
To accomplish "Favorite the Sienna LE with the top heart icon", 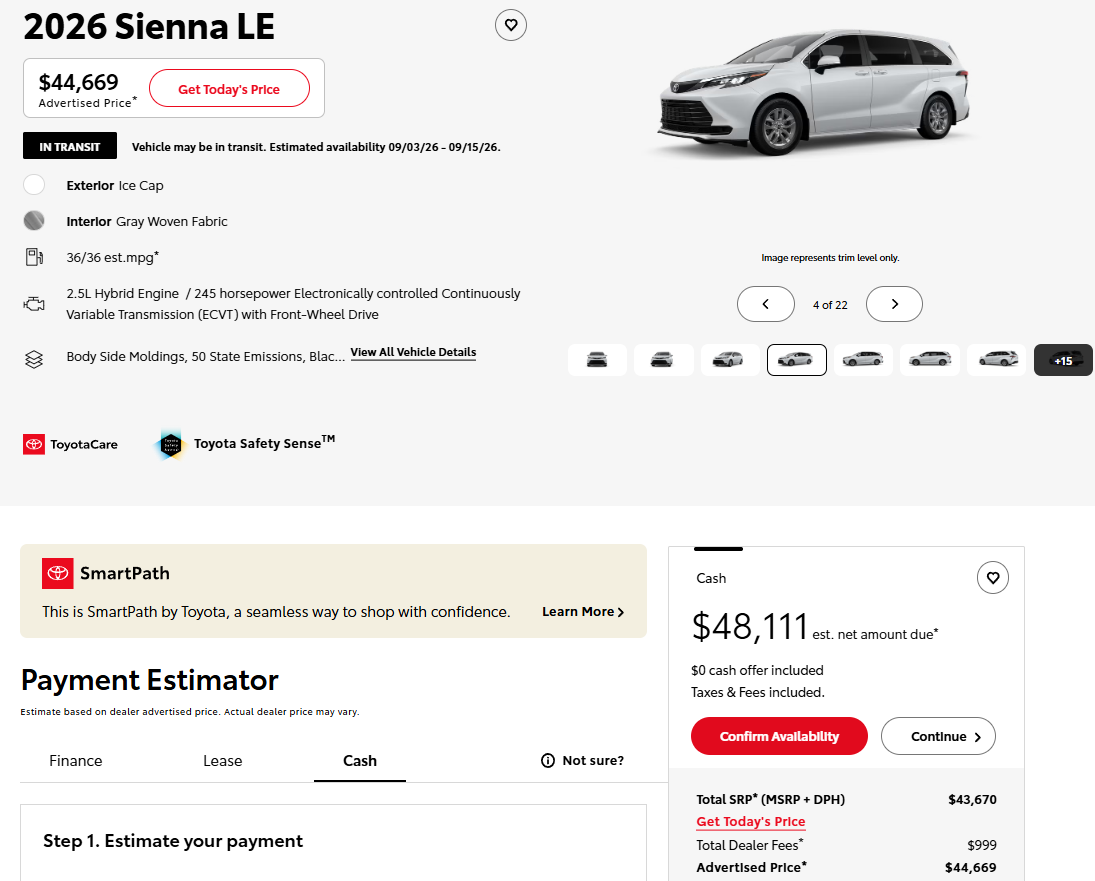I will click(x=510, y=25).
